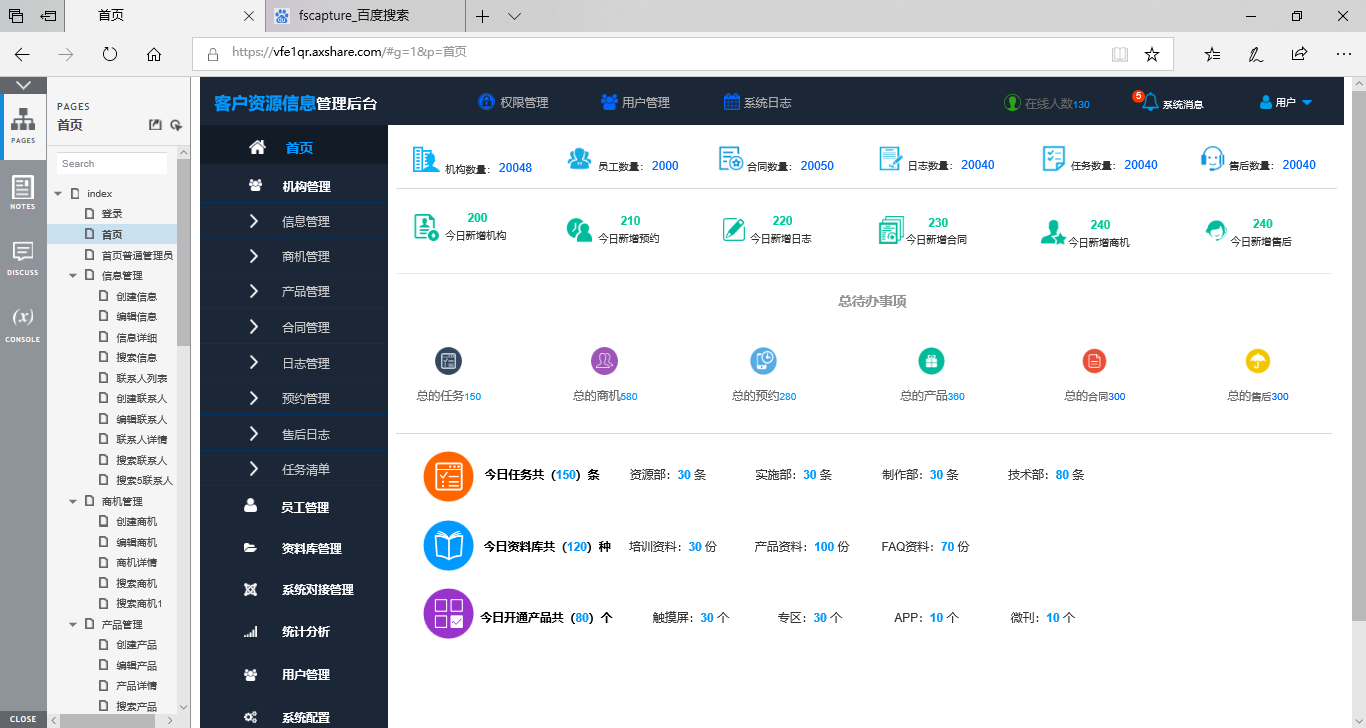
Task: Click the 用户管理 people icon in header
Action: 609,102
